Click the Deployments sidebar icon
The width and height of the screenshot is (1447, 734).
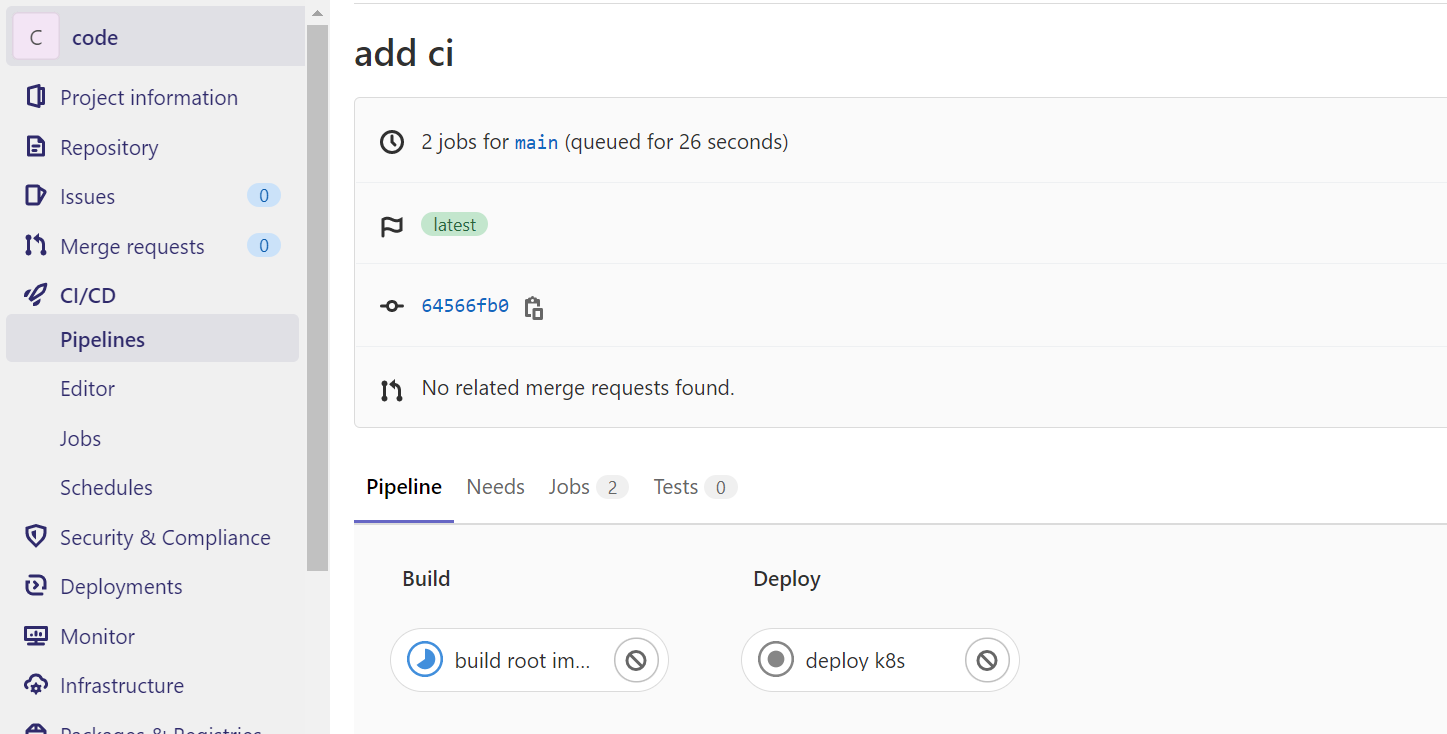(x=36, y=586)
